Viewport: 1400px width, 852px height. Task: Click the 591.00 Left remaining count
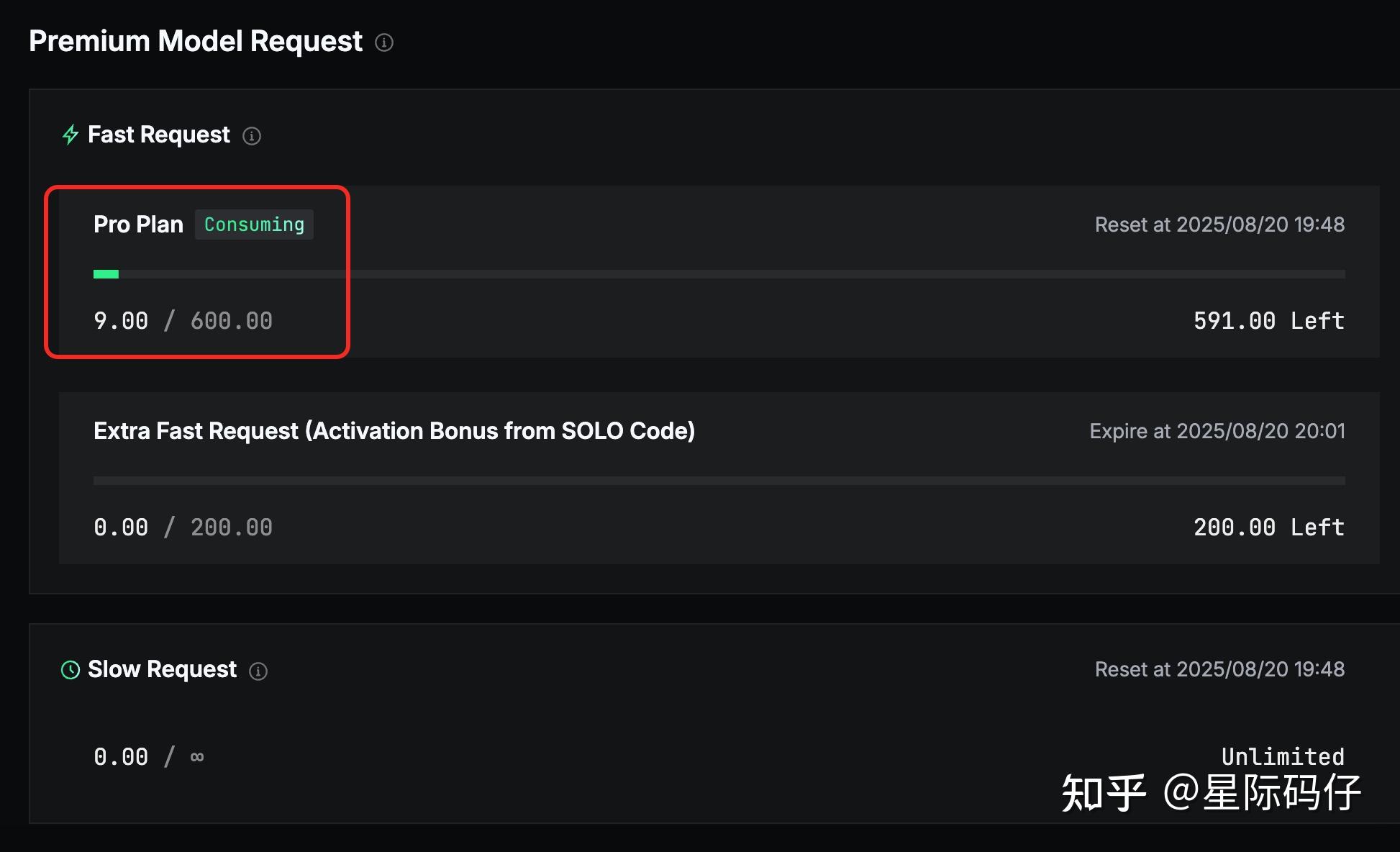[x=1268, y=321]
